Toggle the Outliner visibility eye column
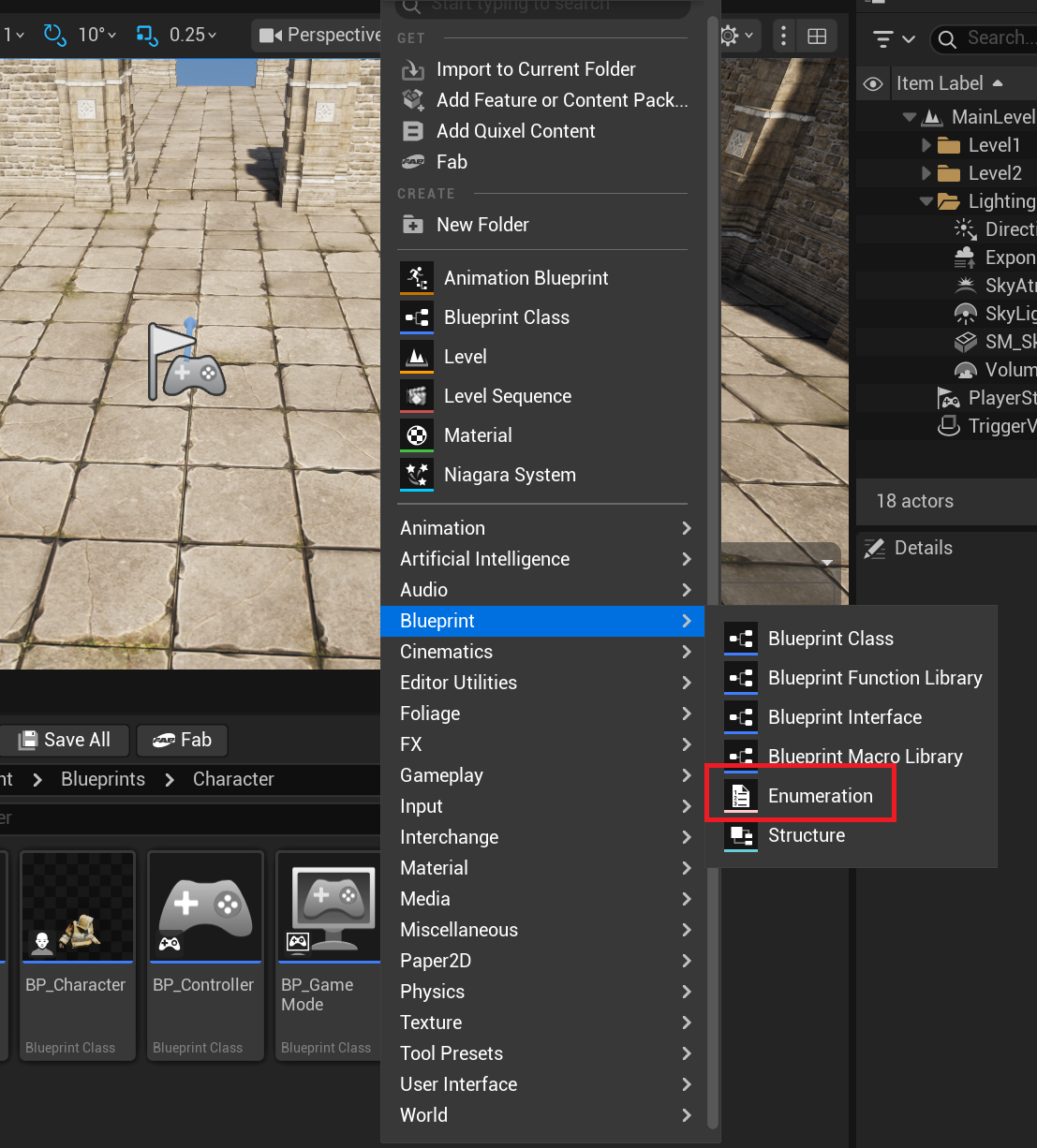The width and height of the screenshot is (1037, 1148). 873,83
